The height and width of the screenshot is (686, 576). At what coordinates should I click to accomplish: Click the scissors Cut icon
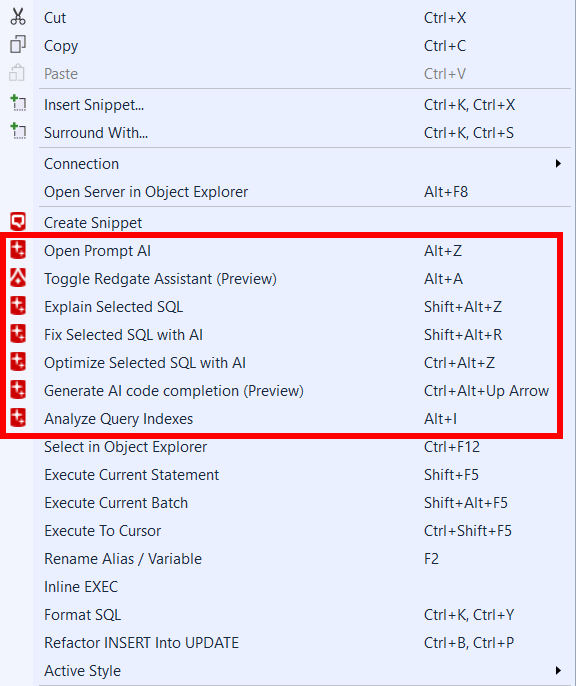pos(18,17)
